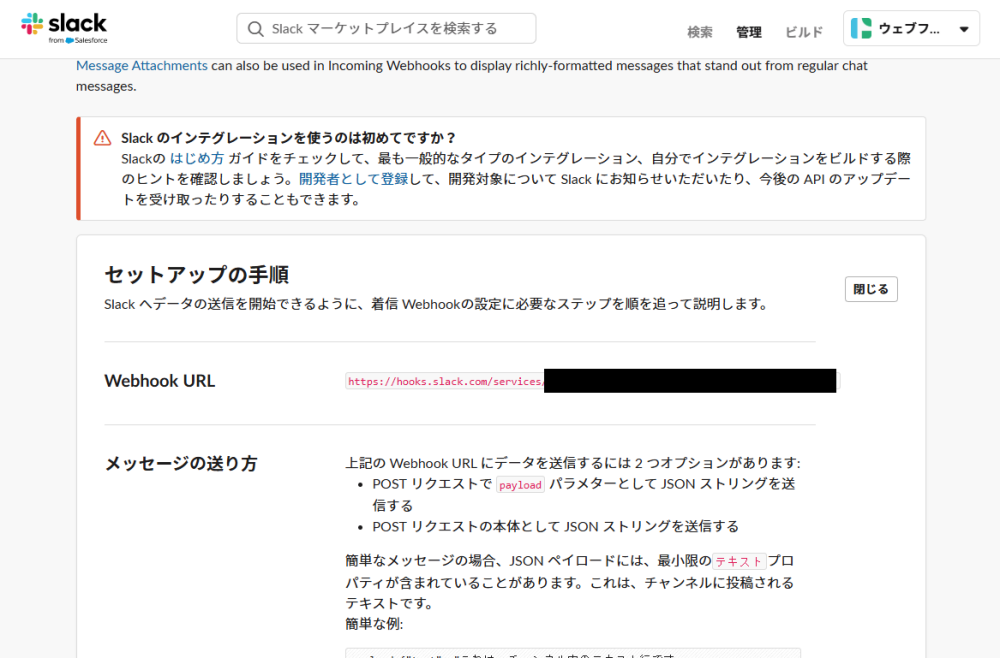This screenshot has width=1000, height=658.
Task: Click the 閉じる button
Action: 871,289
